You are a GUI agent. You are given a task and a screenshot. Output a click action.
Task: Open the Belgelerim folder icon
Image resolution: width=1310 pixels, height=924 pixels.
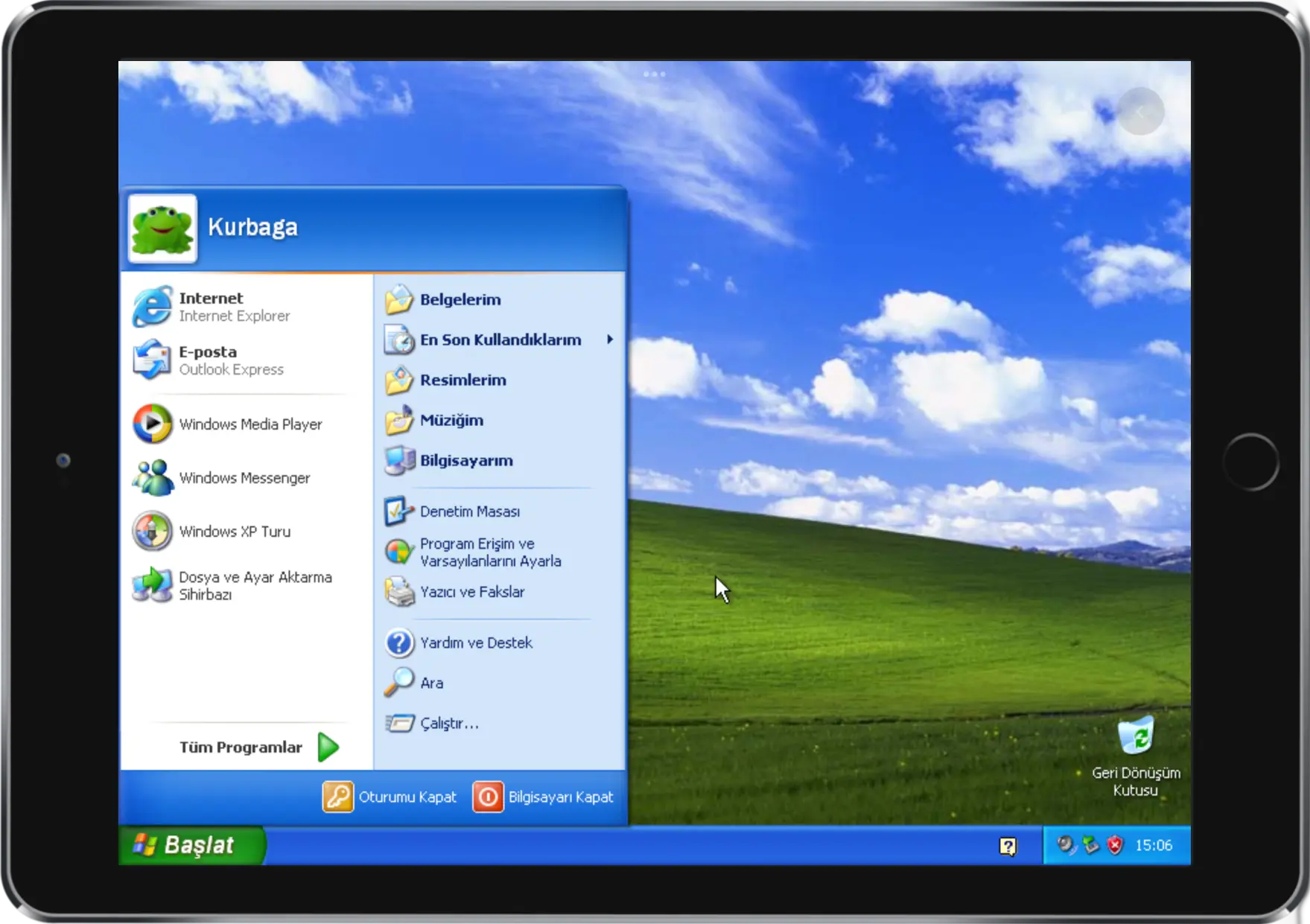point(399,299)
